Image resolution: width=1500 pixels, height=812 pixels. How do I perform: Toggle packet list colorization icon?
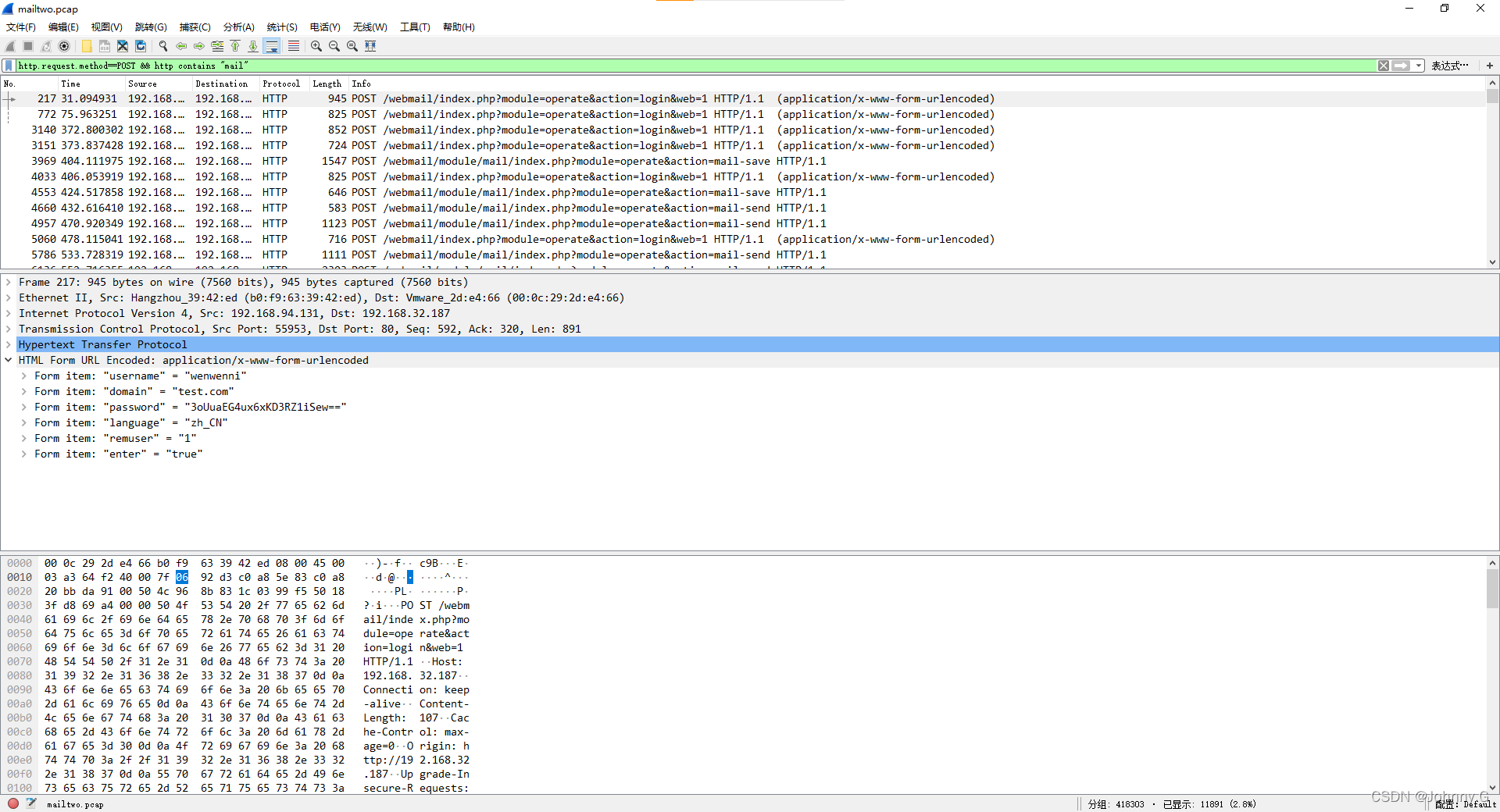click(294, 46)
